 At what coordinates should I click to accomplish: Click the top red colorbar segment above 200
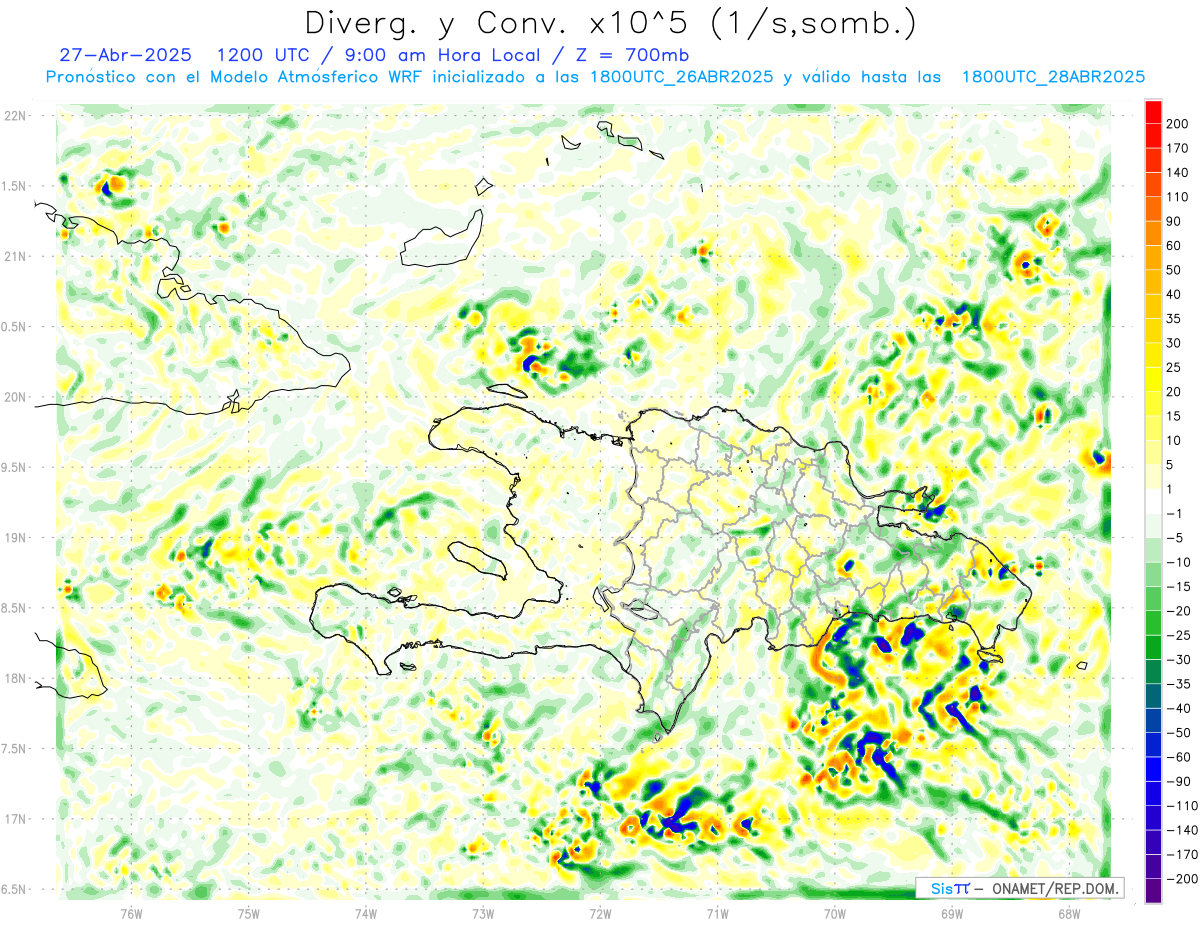(1153, 111)
